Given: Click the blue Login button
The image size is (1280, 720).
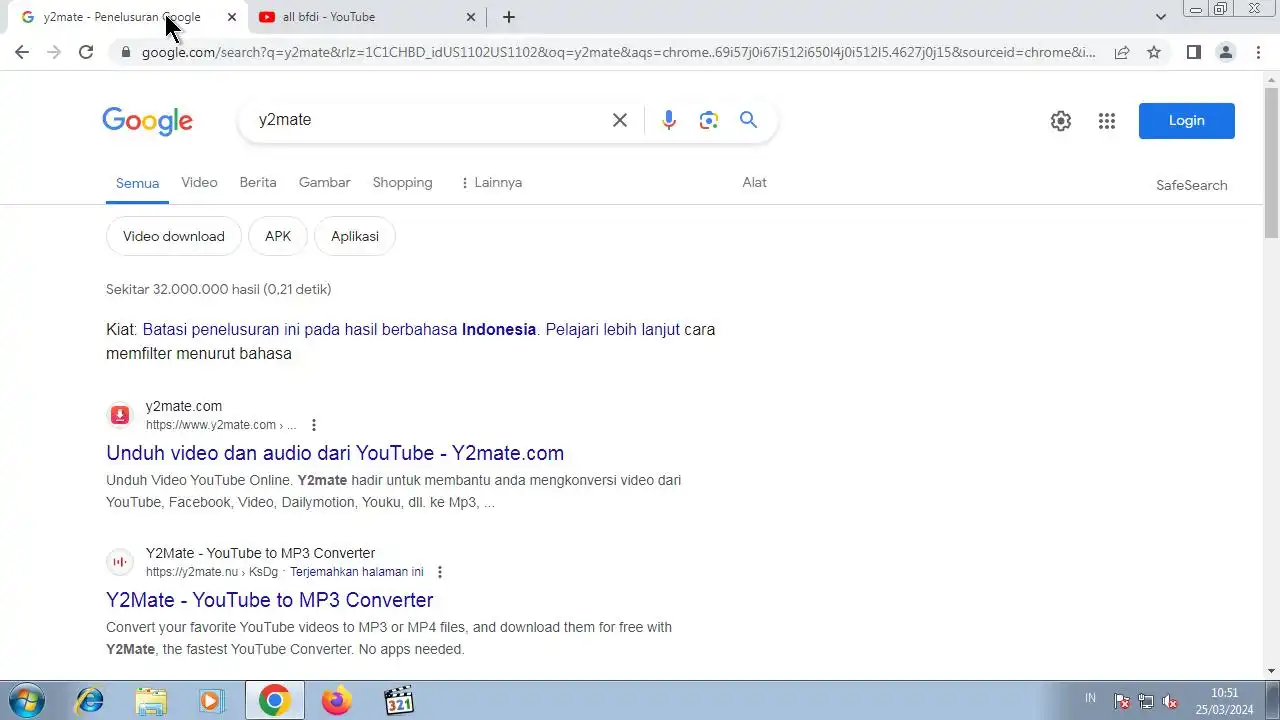Looking at the screenshot, I should [1187, 121].
